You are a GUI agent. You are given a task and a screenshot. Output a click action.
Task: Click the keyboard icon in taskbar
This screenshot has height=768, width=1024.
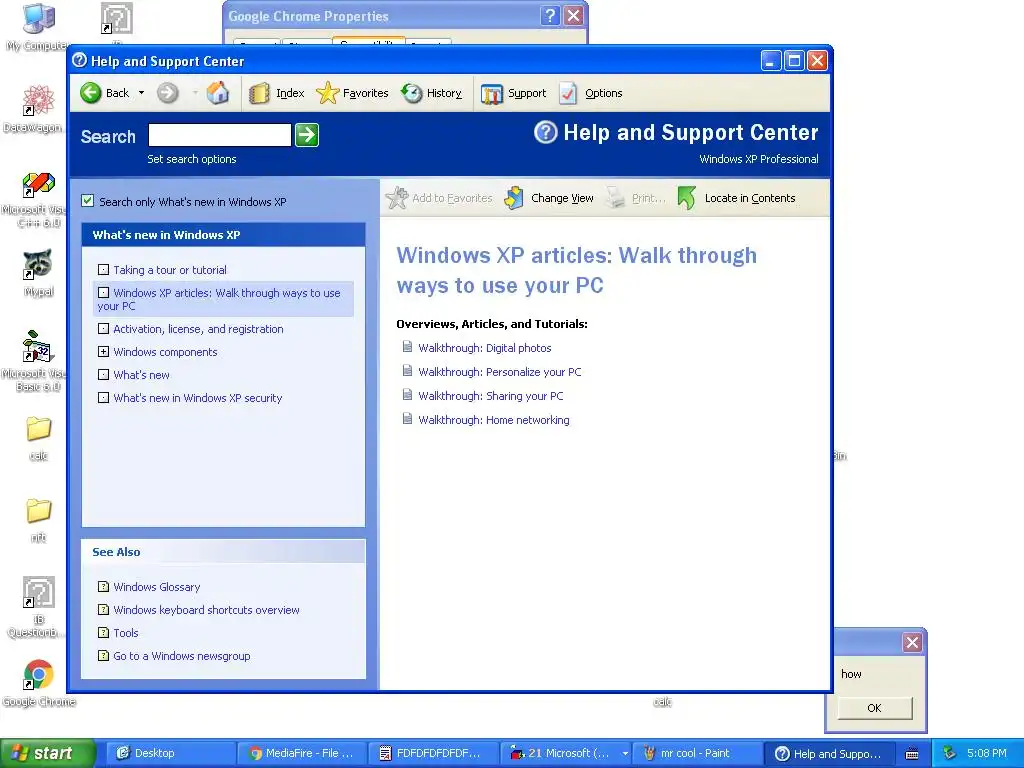[912, 754]
